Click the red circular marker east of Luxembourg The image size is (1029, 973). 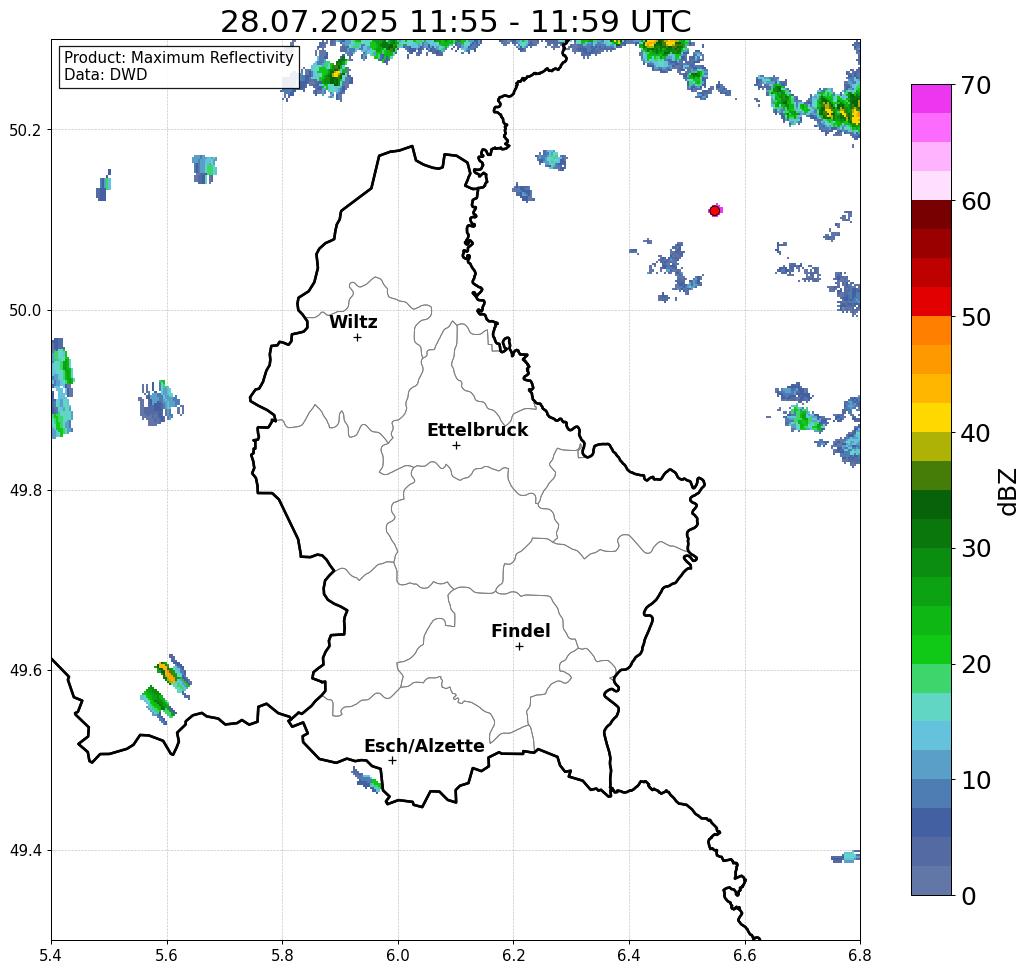(x=715, y=211)
